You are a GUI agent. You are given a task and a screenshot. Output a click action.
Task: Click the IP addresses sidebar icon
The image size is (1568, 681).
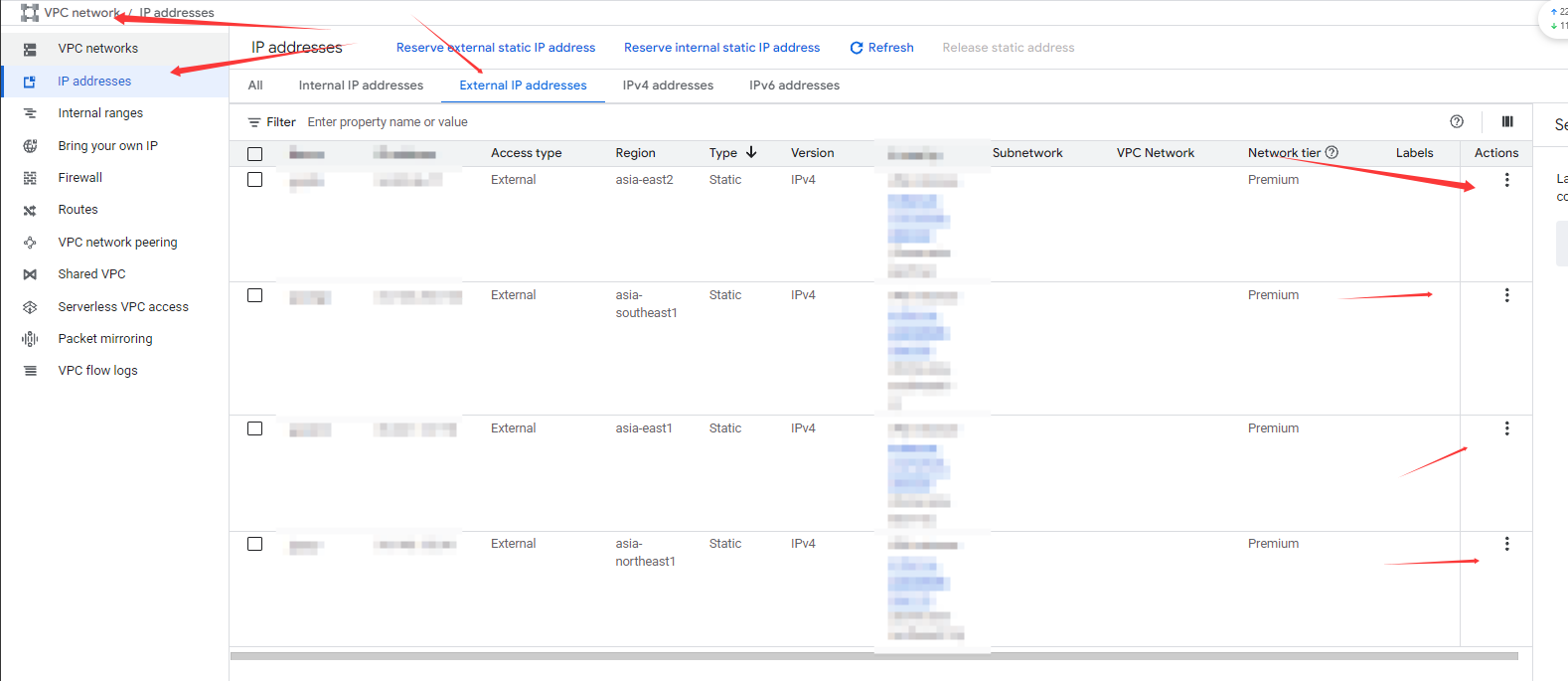[x=30, y=82]
